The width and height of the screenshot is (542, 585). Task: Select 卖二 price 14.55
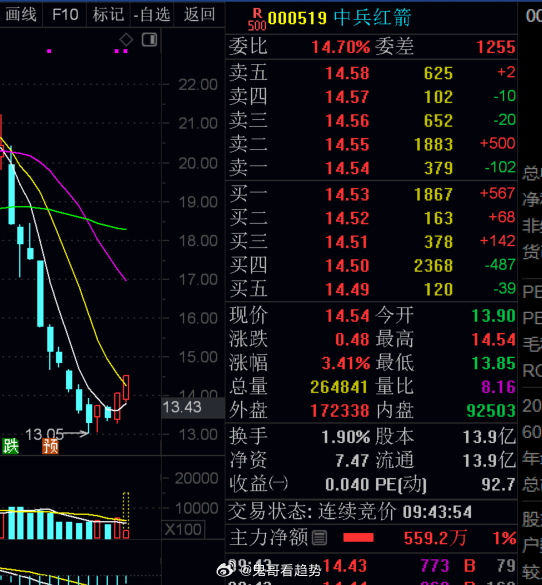pos(347,144)
